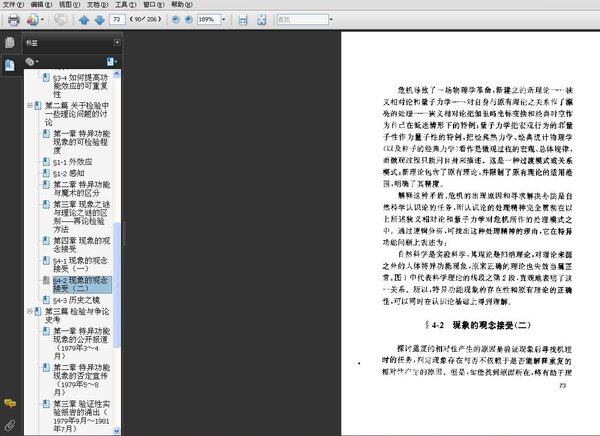Viewport: 600px width, 436px height.
Task: Select bookmark §1-2 感知
Action: [x=69, y=173]
